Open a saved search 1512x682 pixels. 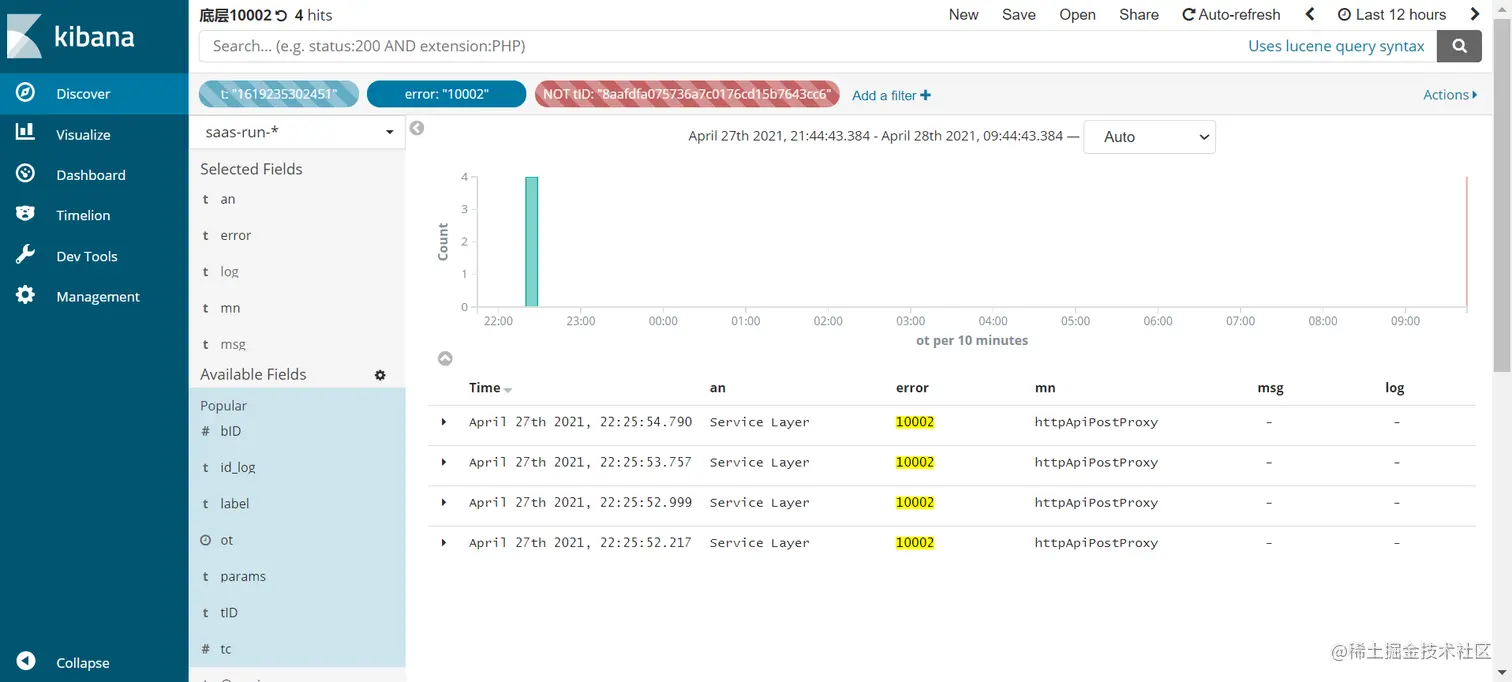click(x=1077, y=14)
